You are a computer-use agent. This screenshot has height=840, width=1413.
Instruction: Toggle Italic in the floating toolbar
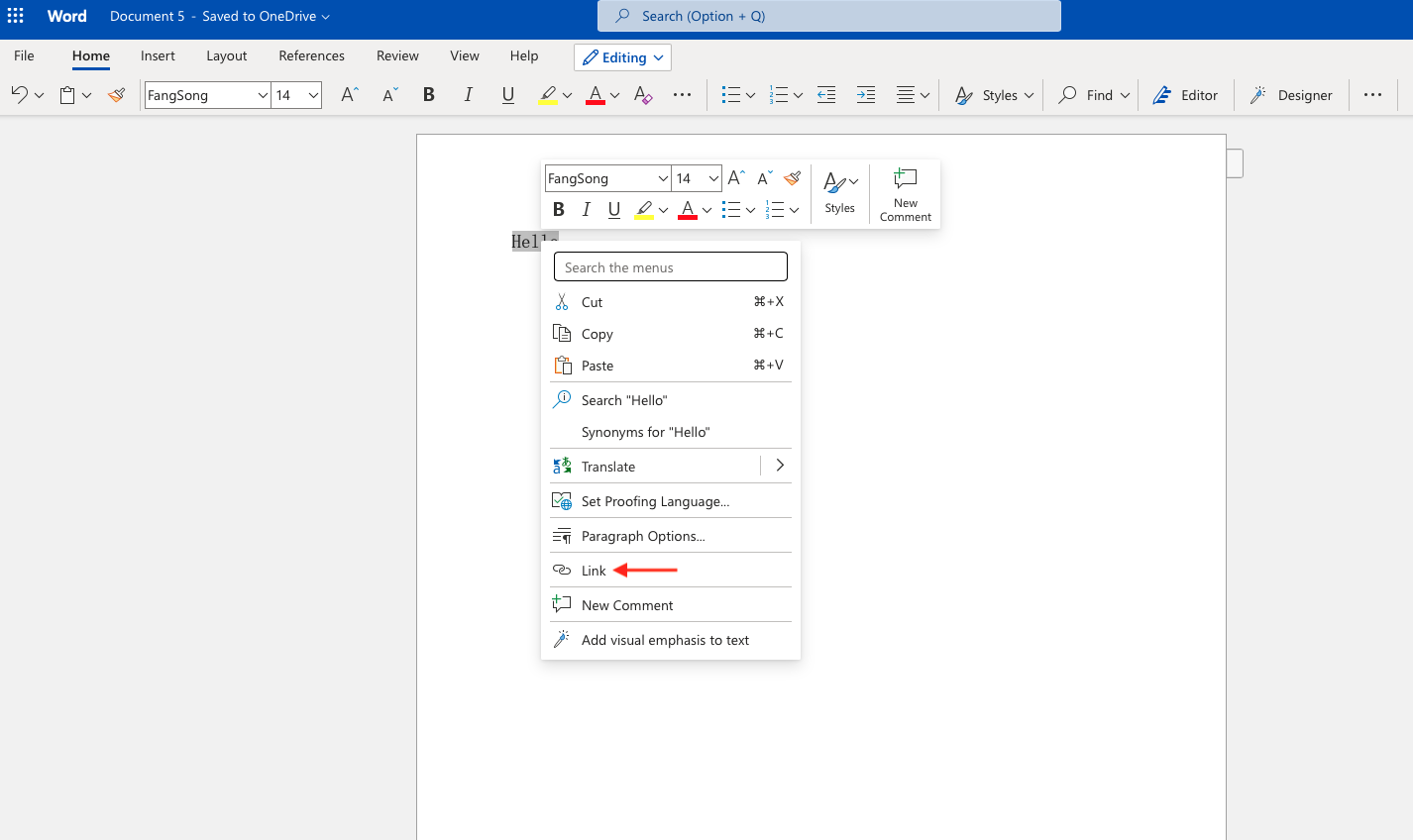tap(586, 210)
